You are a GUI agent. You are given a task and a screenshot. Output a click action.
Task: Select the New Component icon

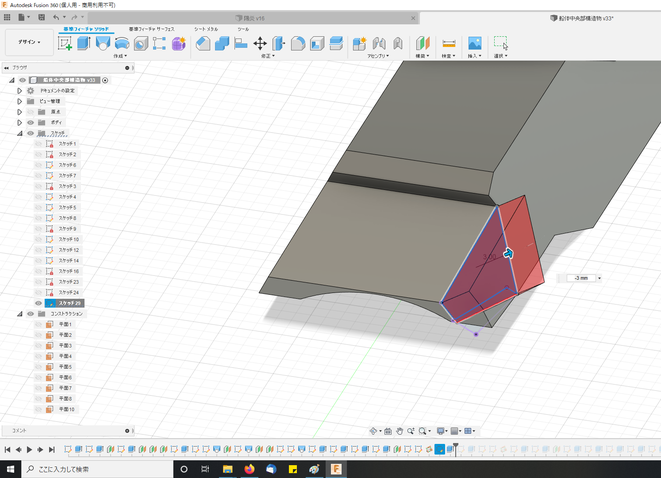coord(359,43)
